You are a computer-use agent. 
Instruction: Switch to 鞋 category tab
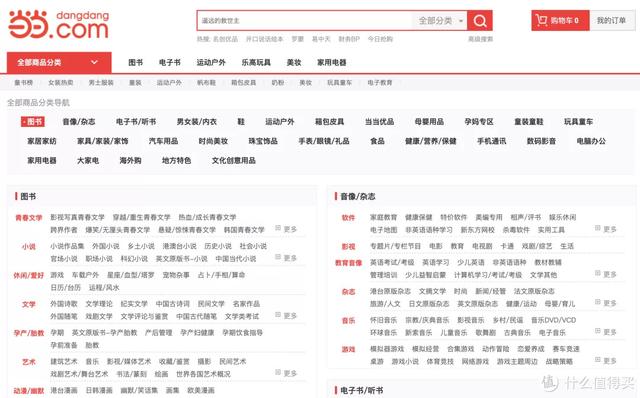click(x=241, y=122)
